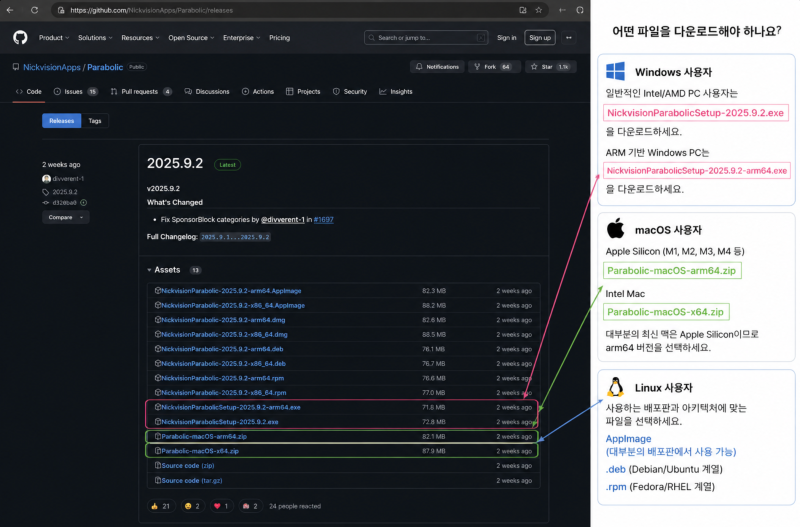800x527 pixels.
Task: Switch to the Actions tab
Action: (258, 92)
